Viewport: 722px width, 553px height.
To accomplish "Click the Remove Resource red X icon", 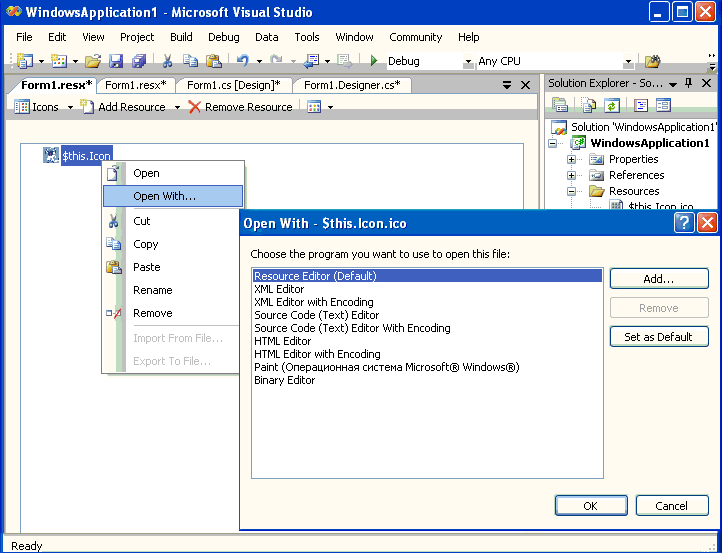I will pyautogui.click(x=194, y=107).
